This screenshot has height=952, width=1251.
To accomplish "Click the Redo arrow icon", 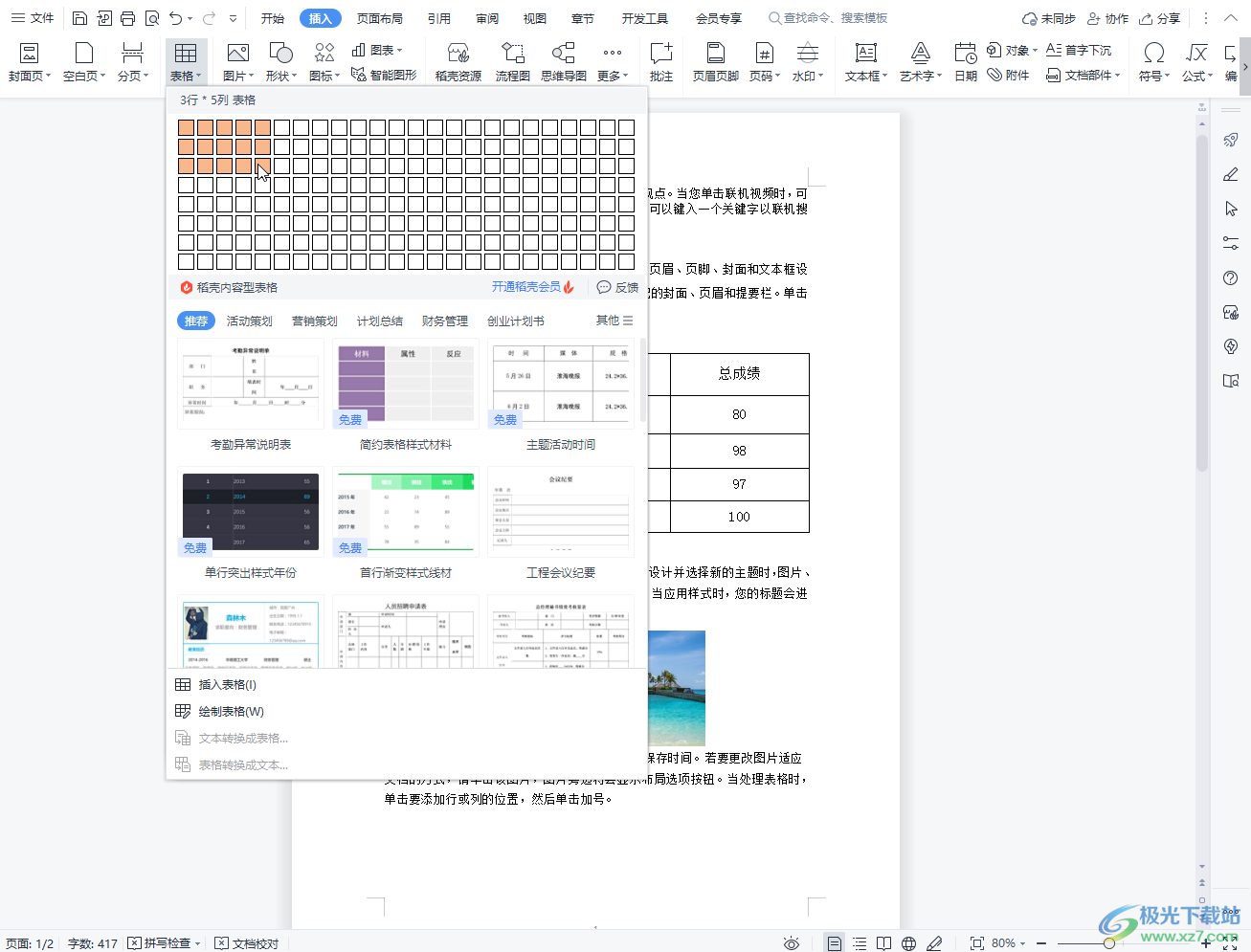I will click(x=210, y=18).
